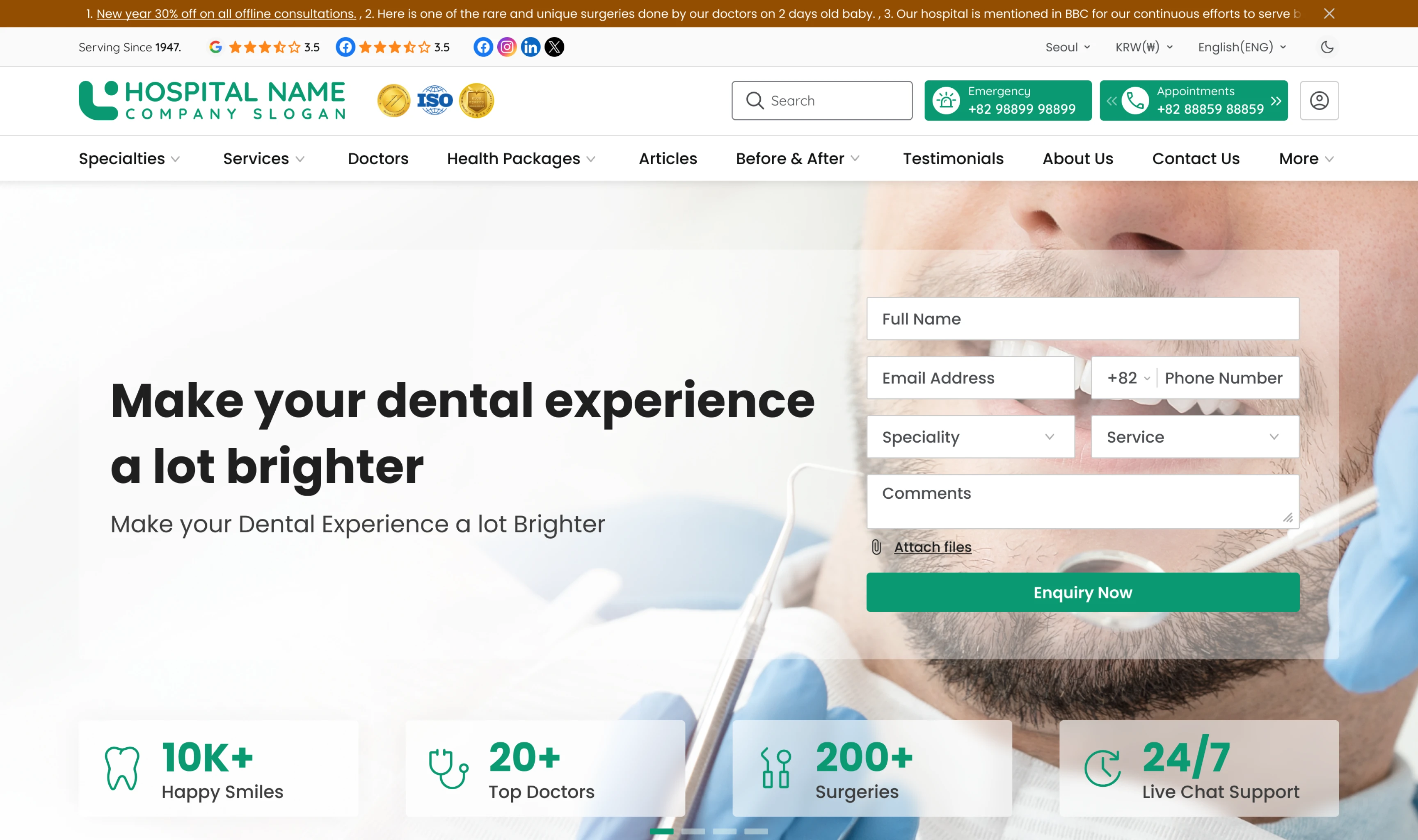Click the paperclip attachment icon
The height and width of the screenshot is (840, 1418).
pos(876,547)
